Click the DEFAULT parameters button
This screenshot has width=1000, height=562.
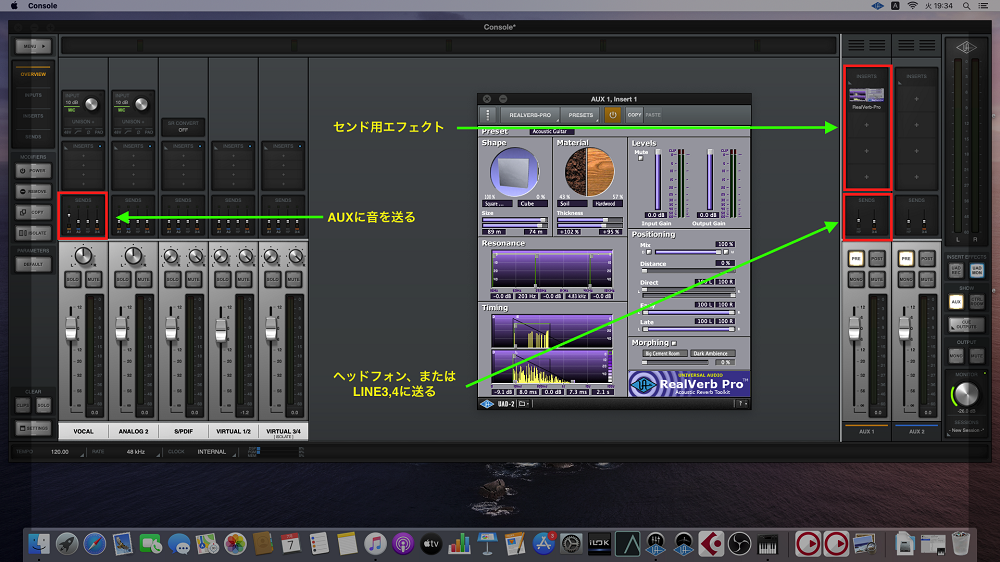(33, 264)
